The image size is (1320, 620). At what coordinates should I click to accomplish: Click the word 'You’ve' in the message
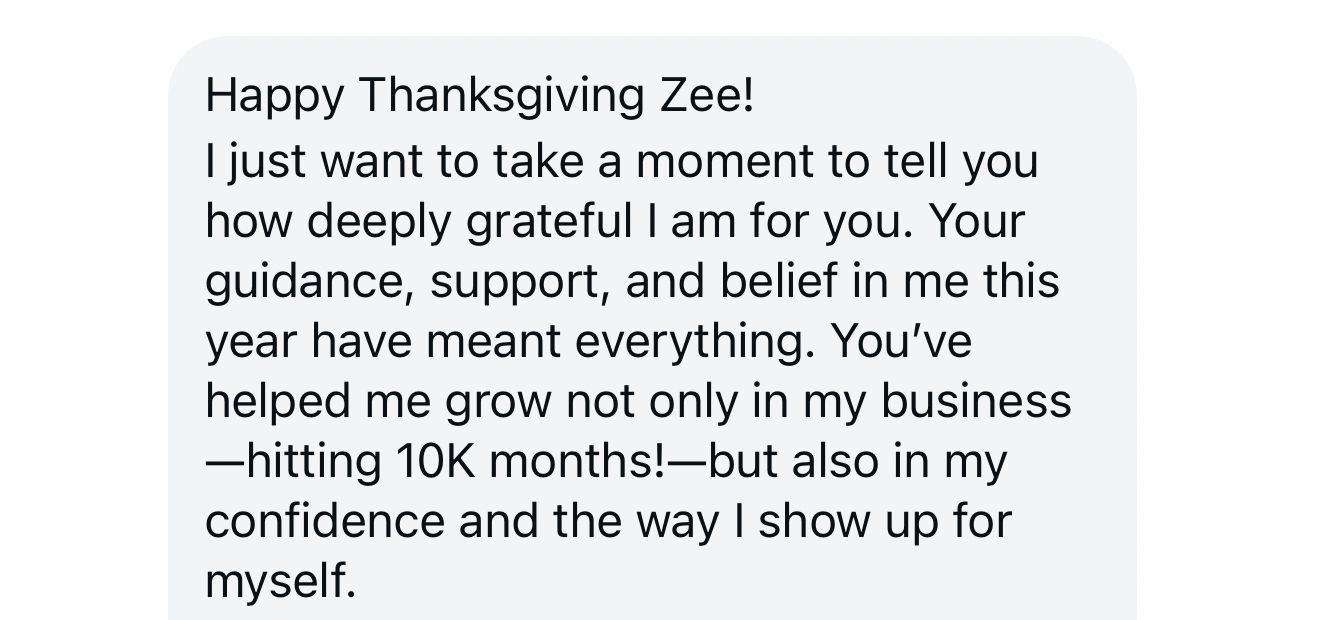tap(901, 342)
